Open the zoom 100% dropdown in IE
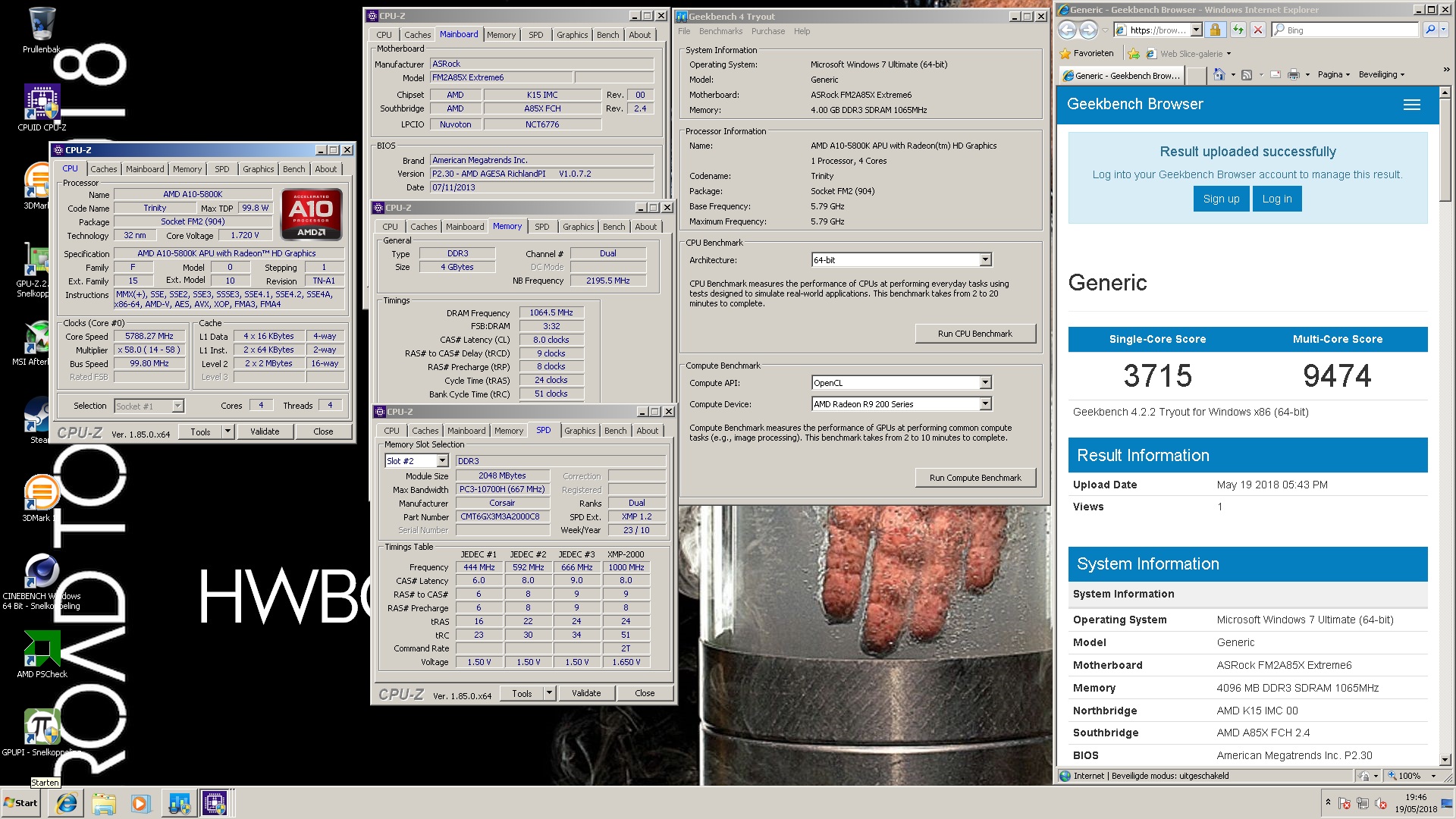The width and height of the screenshot is (1456, 819). pyautogui.click(x=1433, y=776)
